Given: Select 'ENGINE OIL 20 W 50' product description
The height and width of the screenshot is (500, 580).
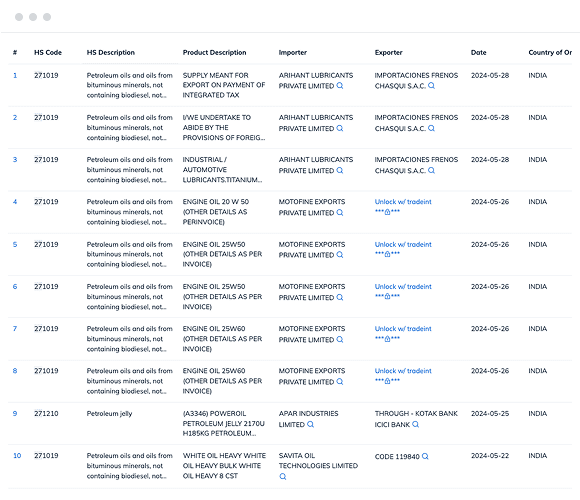Looking at the screenshot, I should [216, 212].
